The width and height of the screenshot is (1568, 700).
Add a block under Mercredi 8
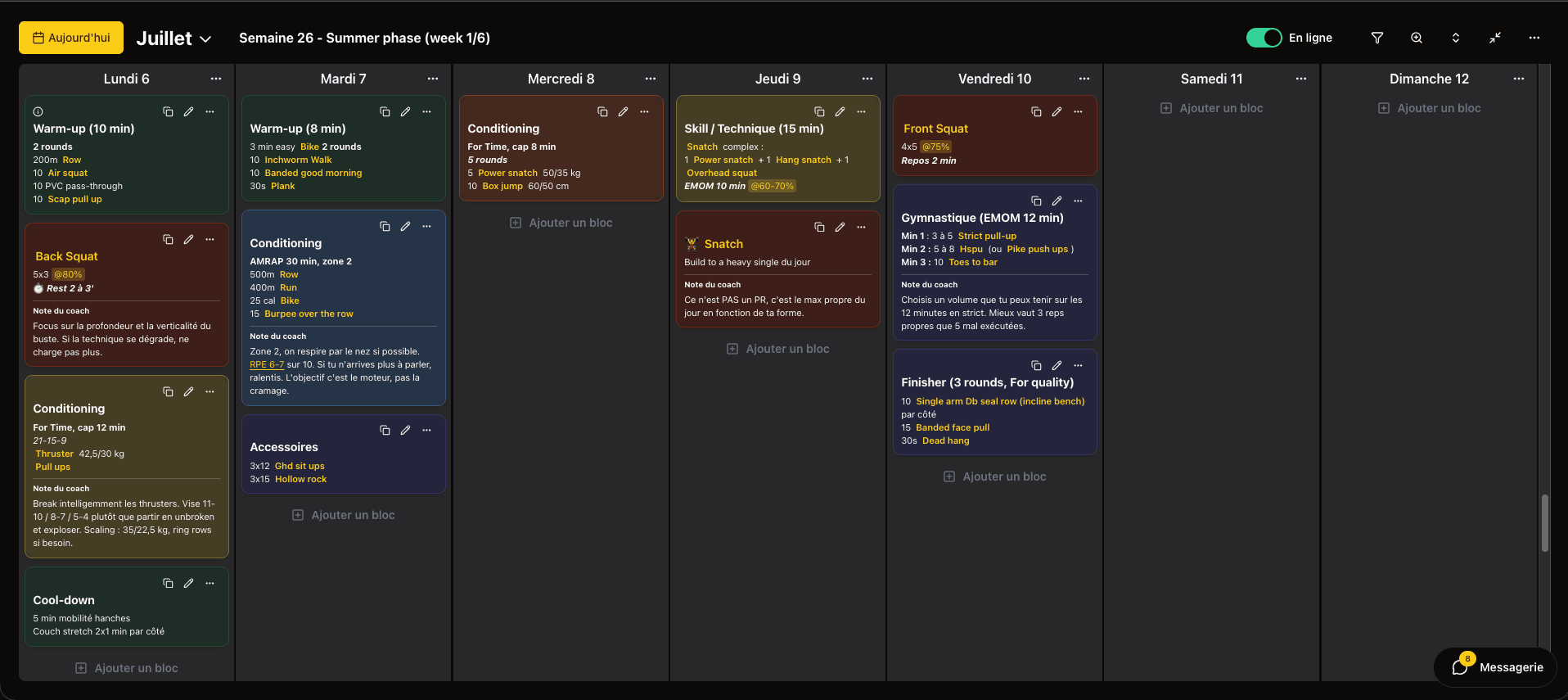pos(561,223)
